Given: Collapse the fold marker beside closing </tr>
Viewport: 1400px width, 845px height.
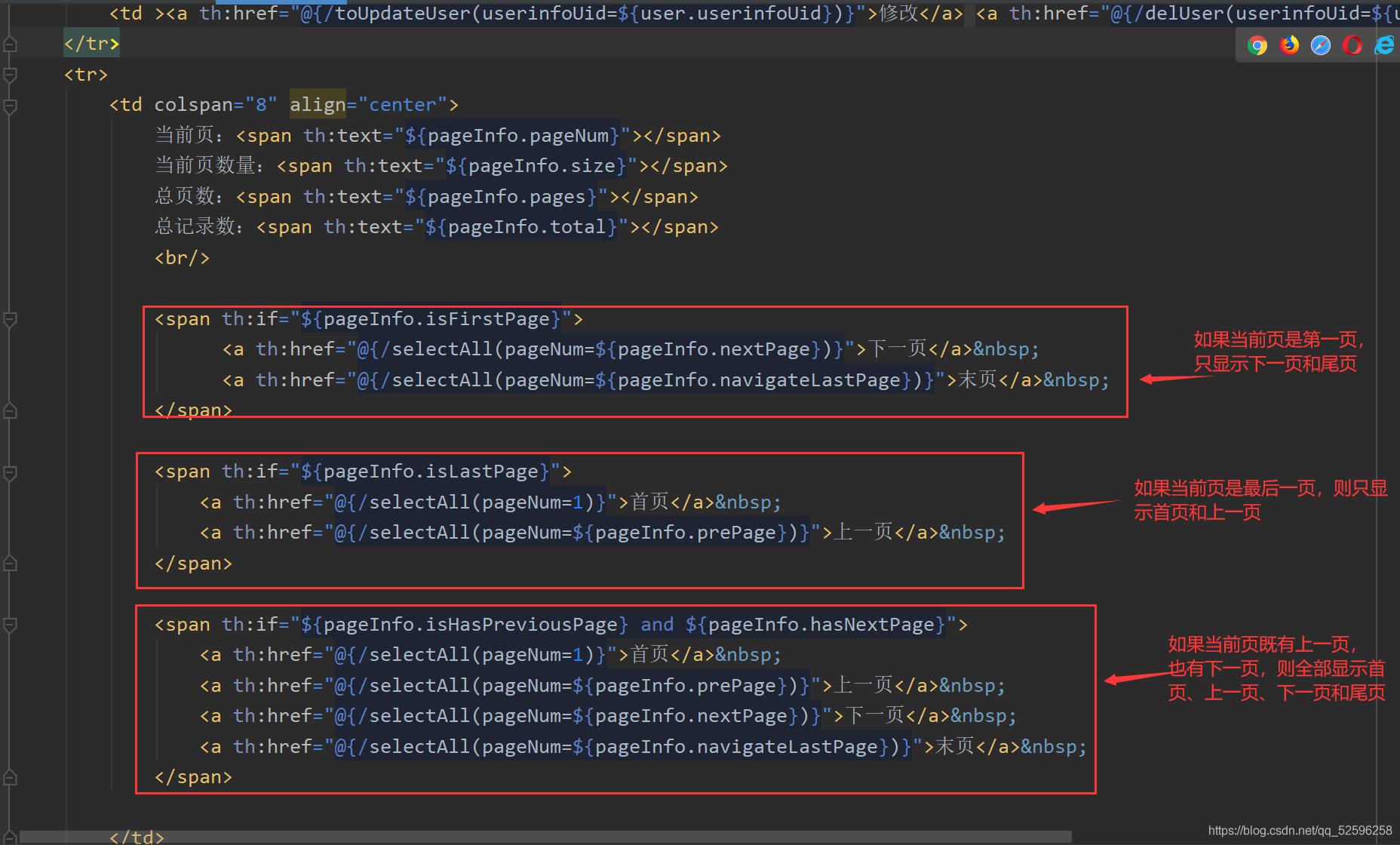Looking at the screenshot, I should (x=11, y=45).
